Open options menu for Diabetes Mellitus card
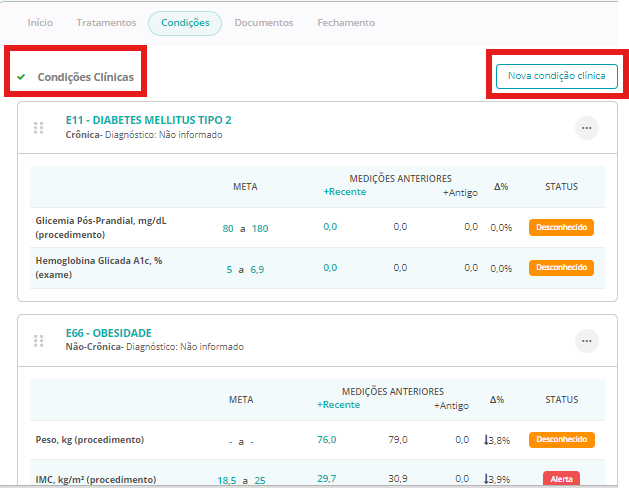This screenshot has width=629, height=488. click(586, 127)
